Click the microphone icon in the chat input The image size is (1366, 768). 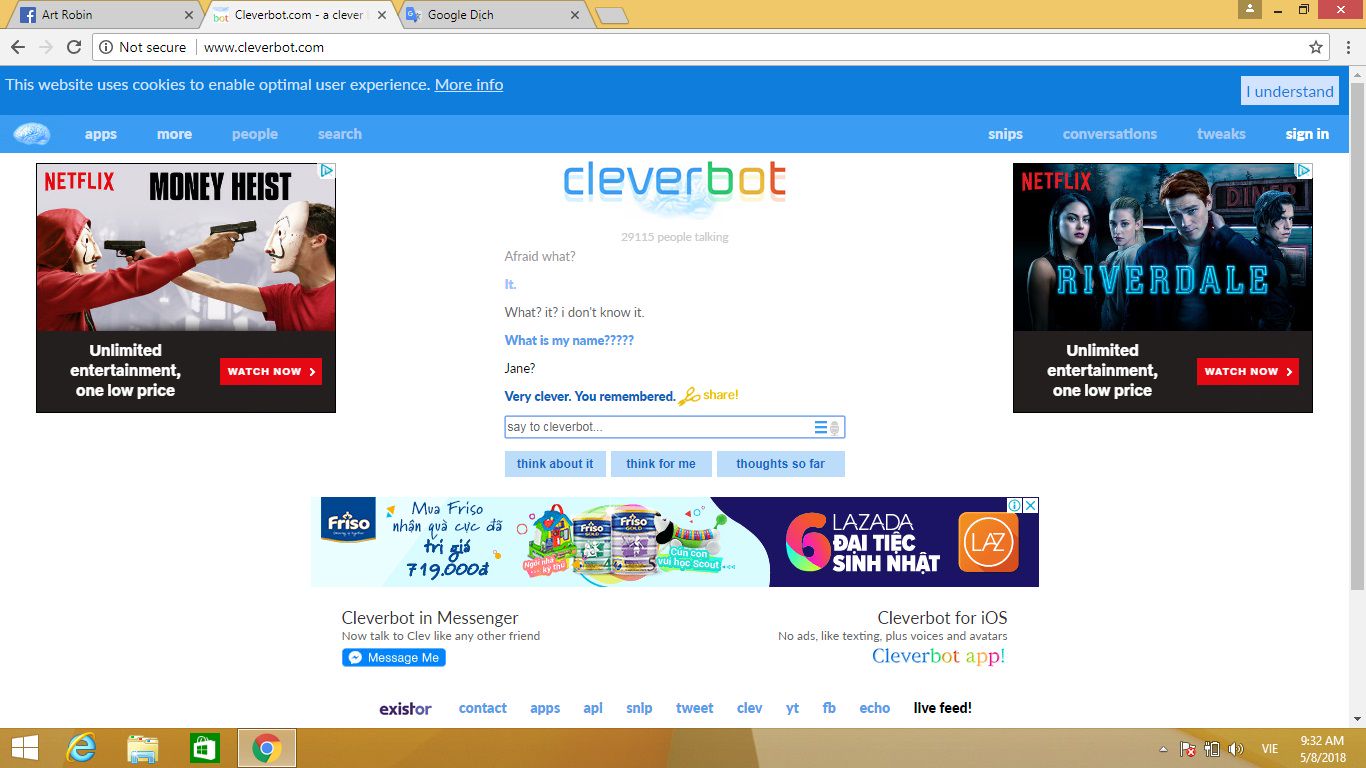[835, 428]
